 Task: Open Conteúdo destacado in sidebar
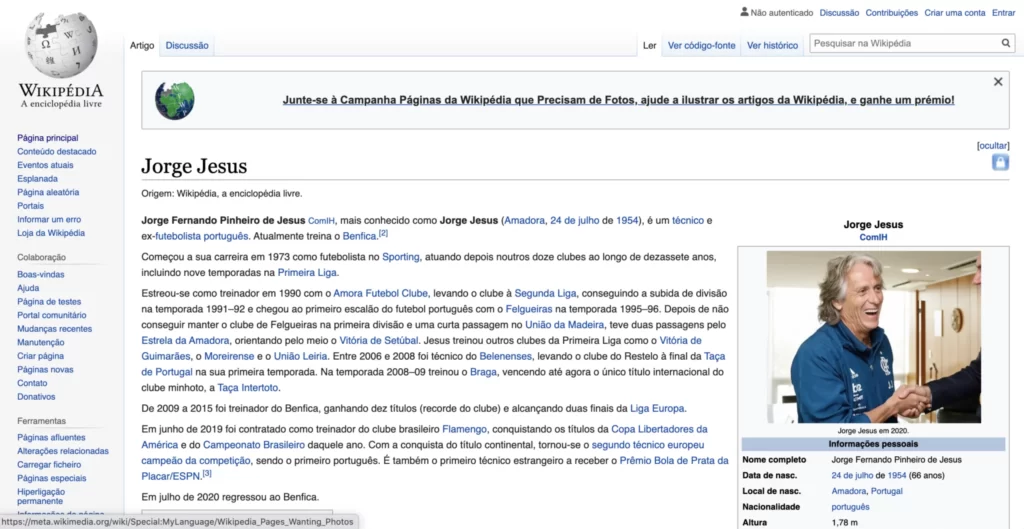pos(57,152)
